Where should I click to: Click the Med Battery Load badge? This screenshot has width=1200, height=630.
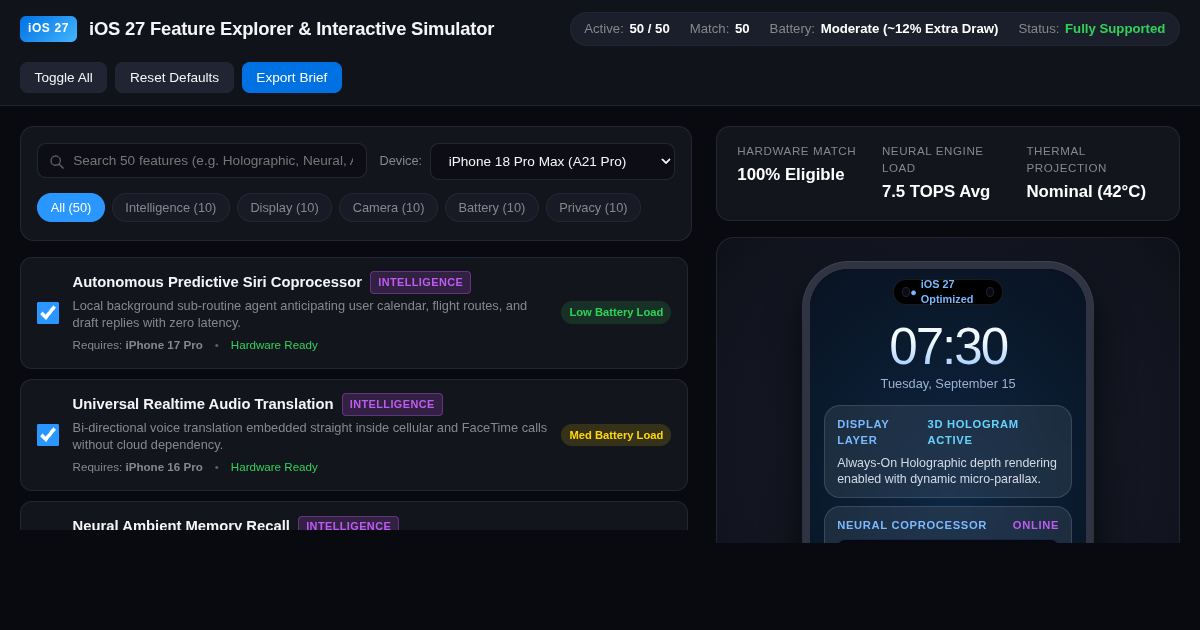pyautogui.click(x=616, y=434)
